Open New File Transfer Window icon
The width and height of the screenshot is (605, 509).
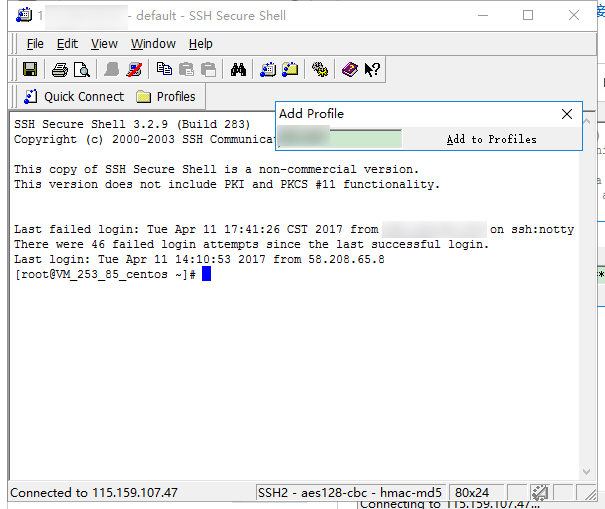290,70
